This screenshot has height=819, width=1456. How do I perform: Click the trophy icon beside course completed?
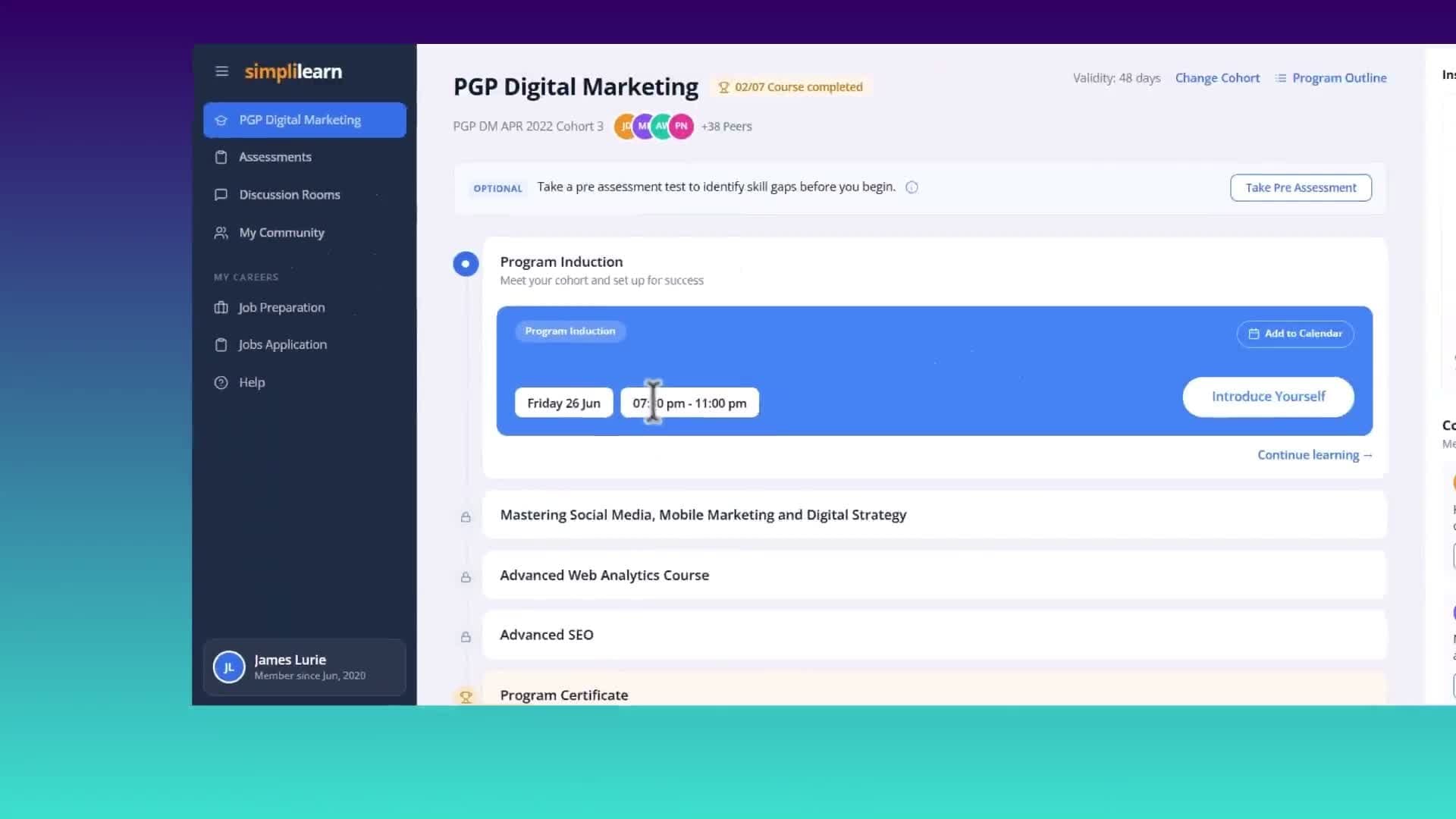coord(723,87)
